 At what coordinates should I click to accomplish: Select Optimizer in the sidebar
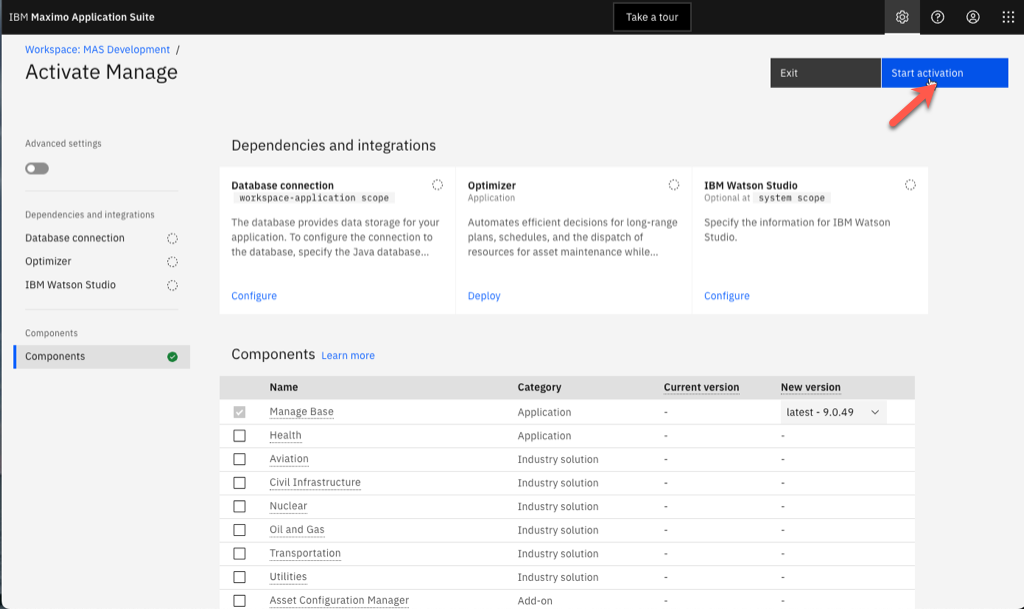(48, 261)
